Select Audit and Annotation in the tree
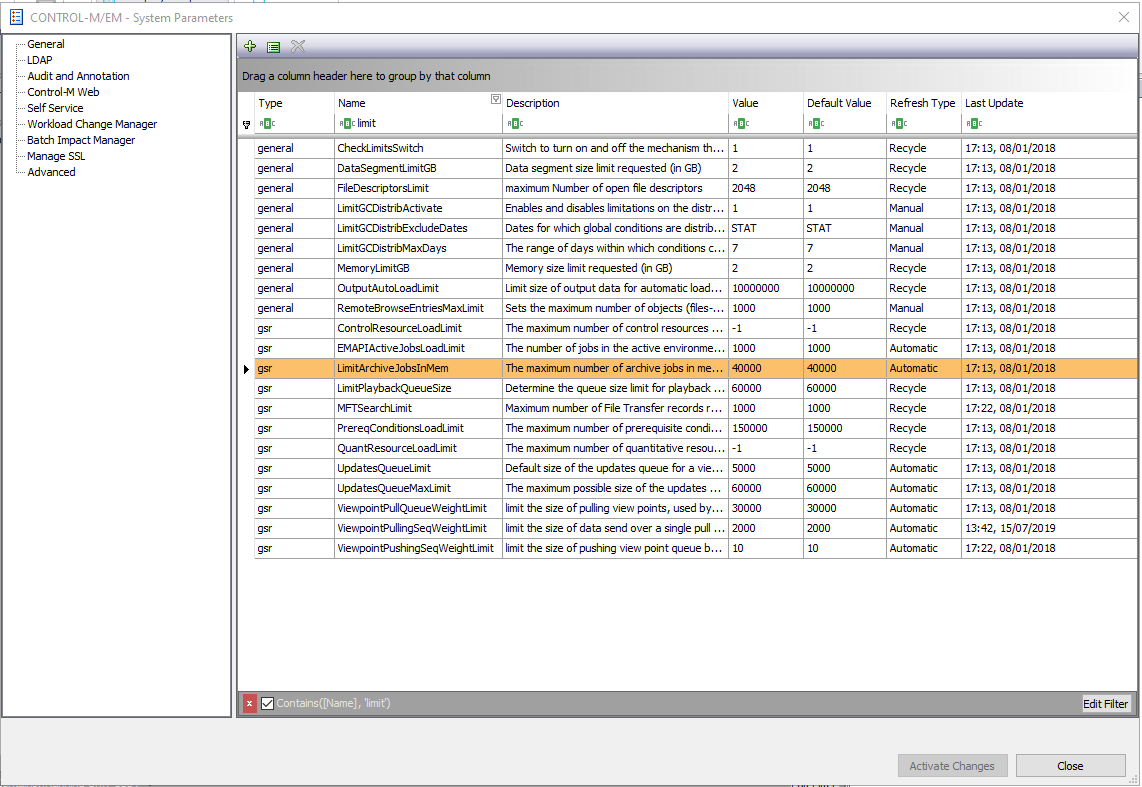This screenshot has width=1142, height=787. click(x=78, y=76)
